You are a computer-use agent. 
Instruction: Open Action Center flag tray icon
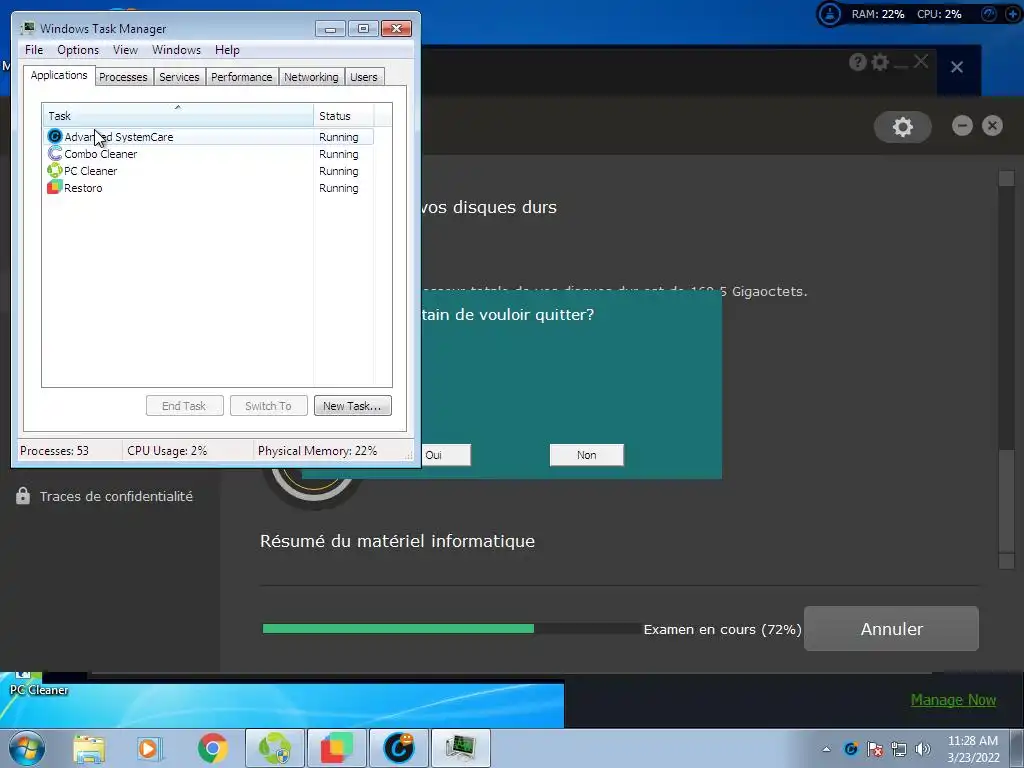pyautogui.click(x=875, y=749)
